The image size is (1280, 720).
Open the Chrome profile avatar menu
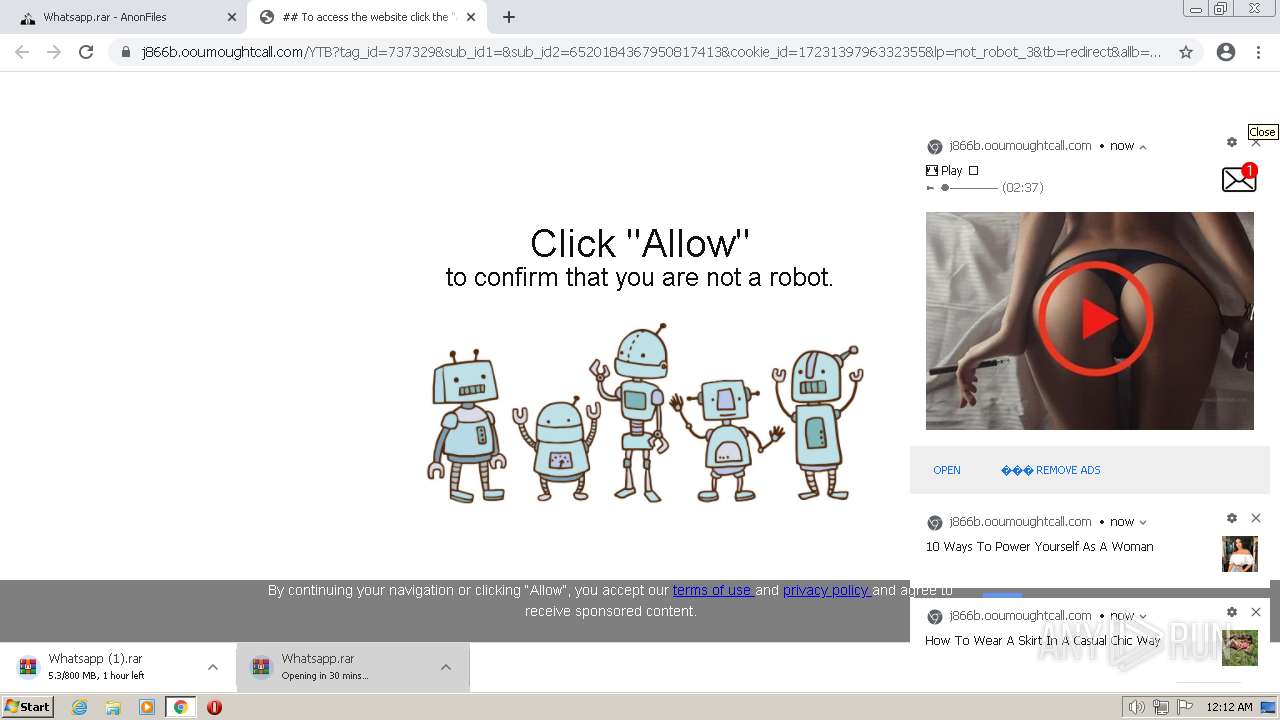pos(1226,52)
